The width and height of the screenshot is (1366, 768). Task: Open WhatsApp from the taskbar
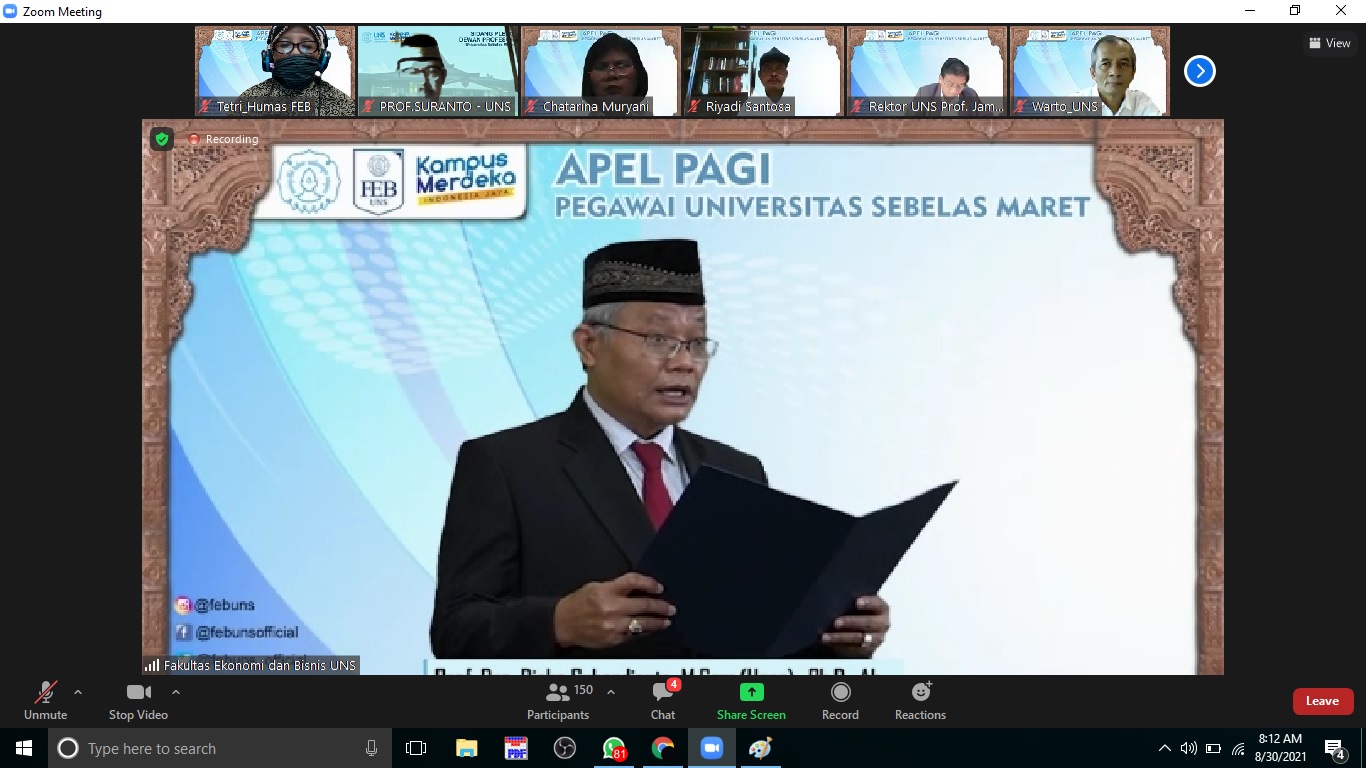614,748
